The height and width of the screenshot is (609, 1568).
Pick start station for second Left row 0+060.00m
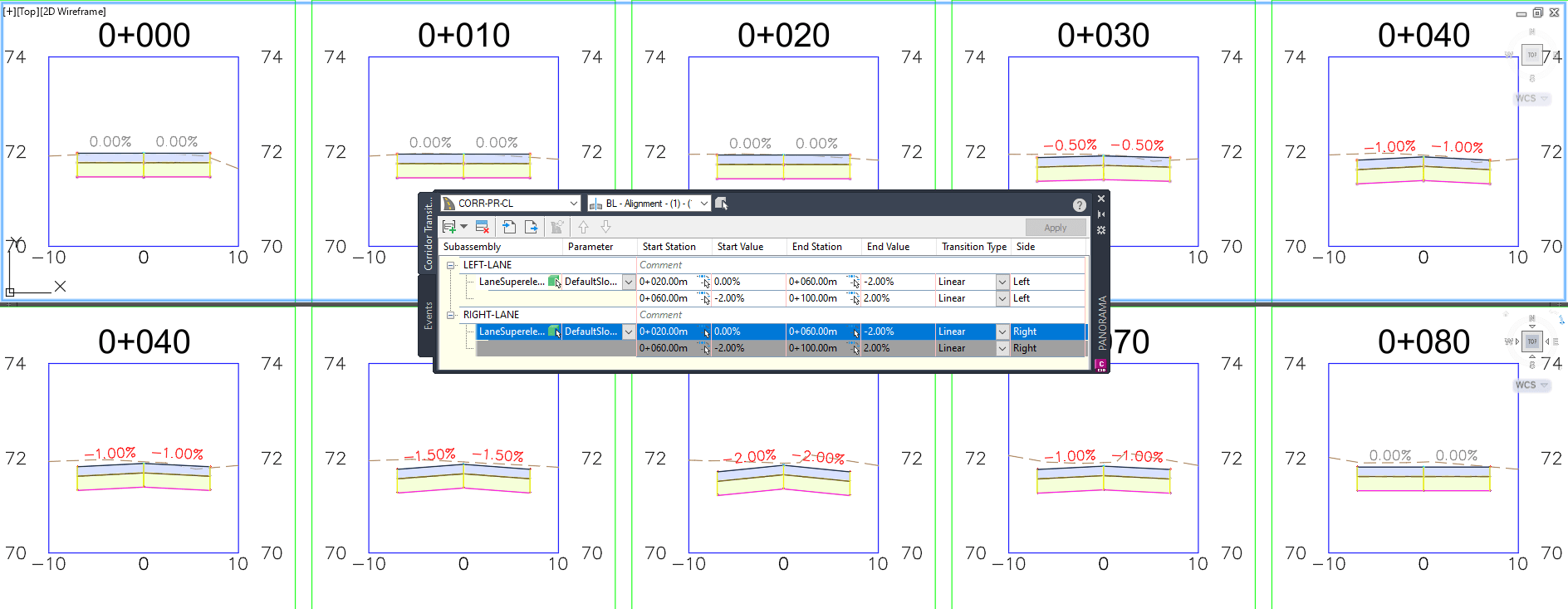click(703, 298)
